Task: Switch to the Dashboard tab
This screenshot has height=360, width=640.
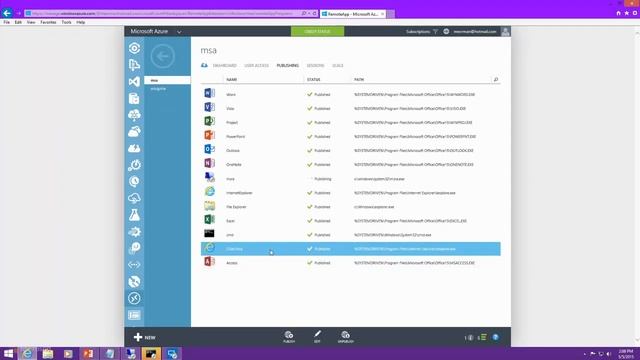Action: [224, 66]
